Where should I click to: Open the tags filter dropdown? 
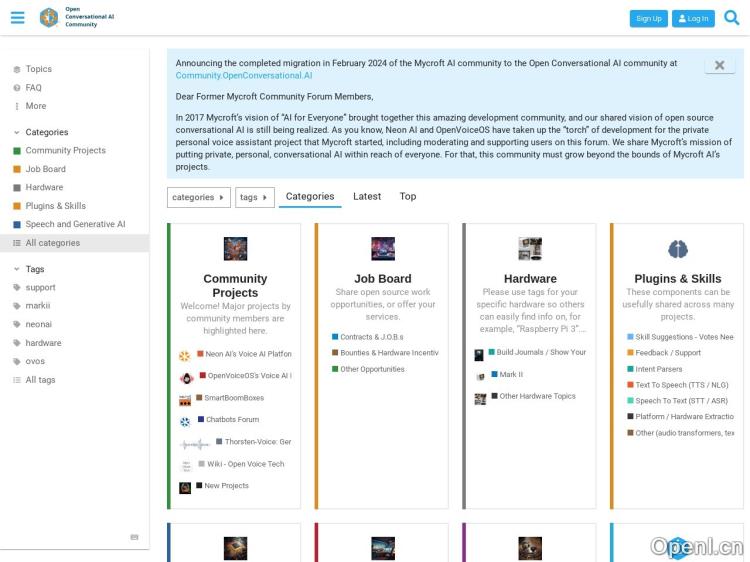pyautogui.click(x=254, y=197)
